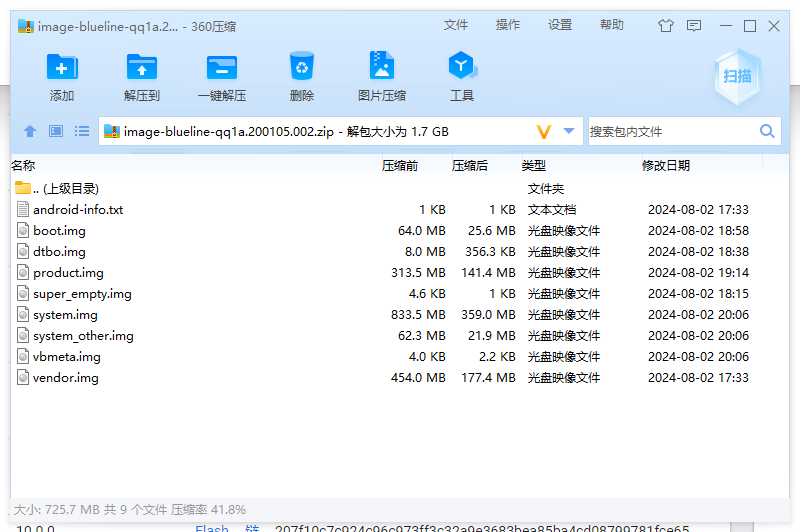
Task: Open the skin (shirt) icon in title bar
Action: point(666,26)
